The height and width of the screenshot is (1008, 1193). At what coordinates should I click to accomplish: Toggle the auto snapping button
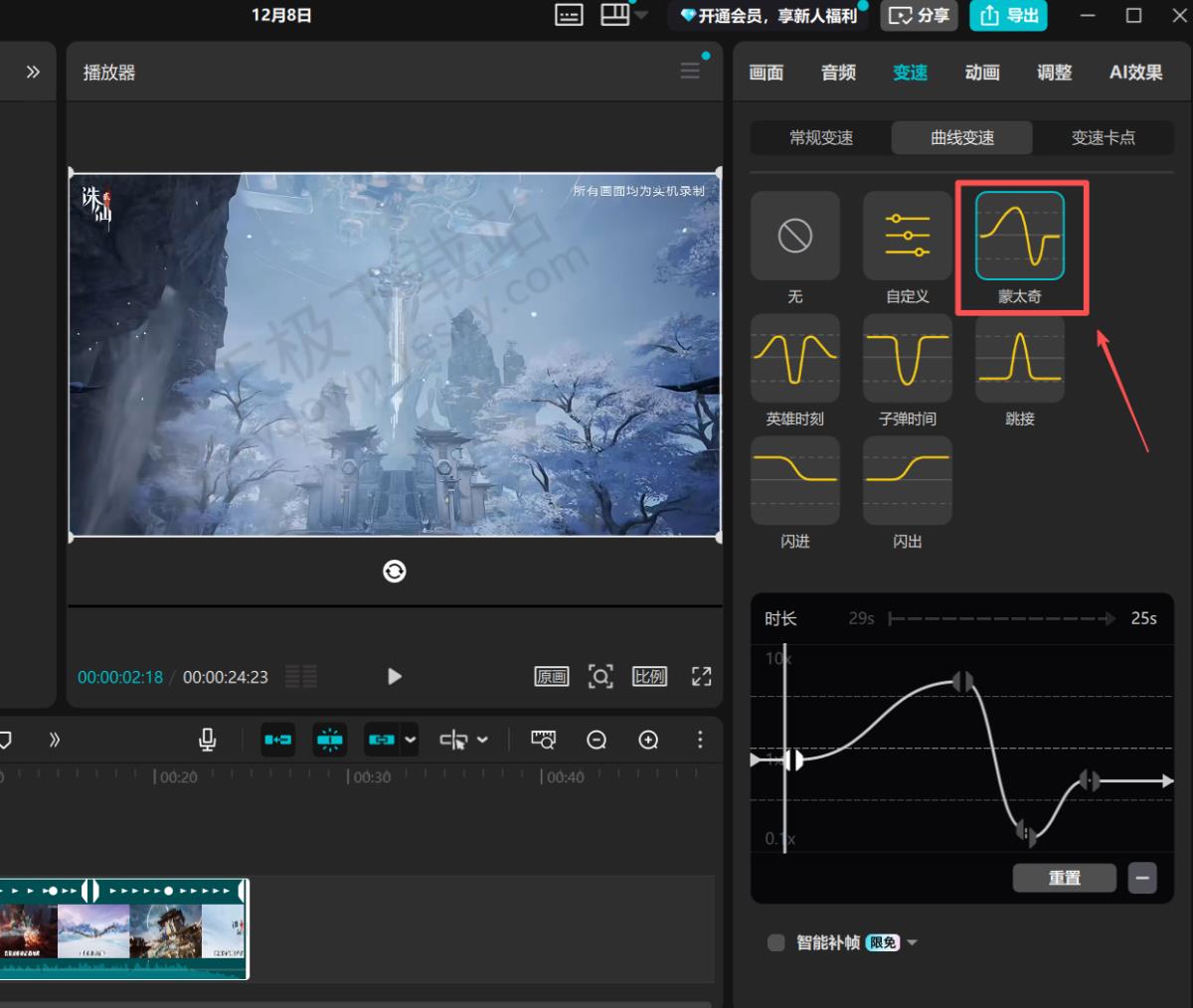330,740
